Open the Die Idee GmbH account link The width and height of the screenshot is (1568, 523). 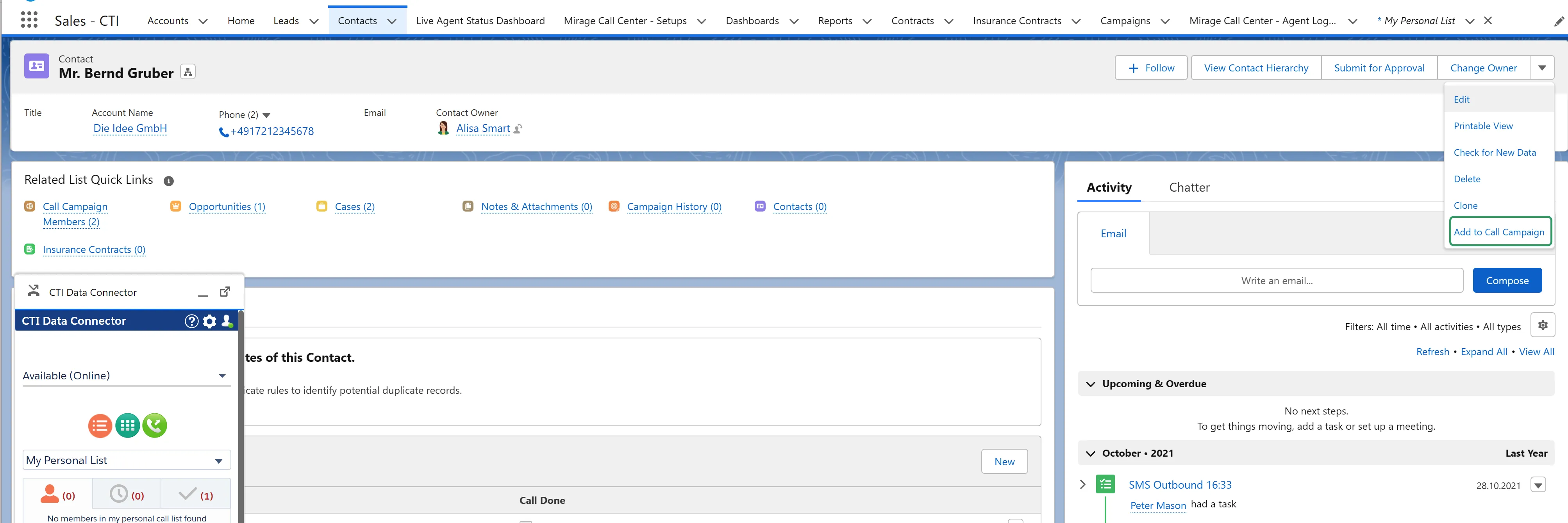pyautogui.click(x=130, y=128)
